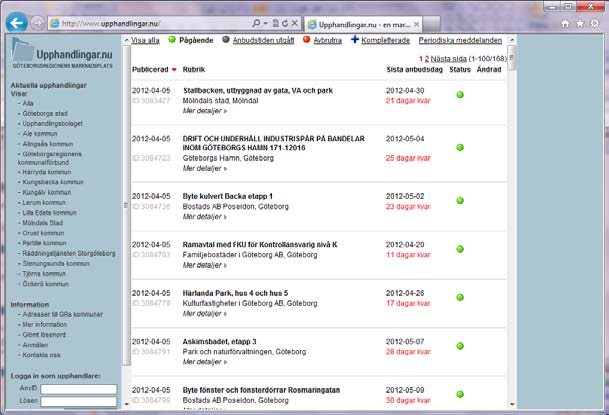Stop loading with the X icon
The height and width of the screenshot is (415, 609).
[x=295, y=23]
